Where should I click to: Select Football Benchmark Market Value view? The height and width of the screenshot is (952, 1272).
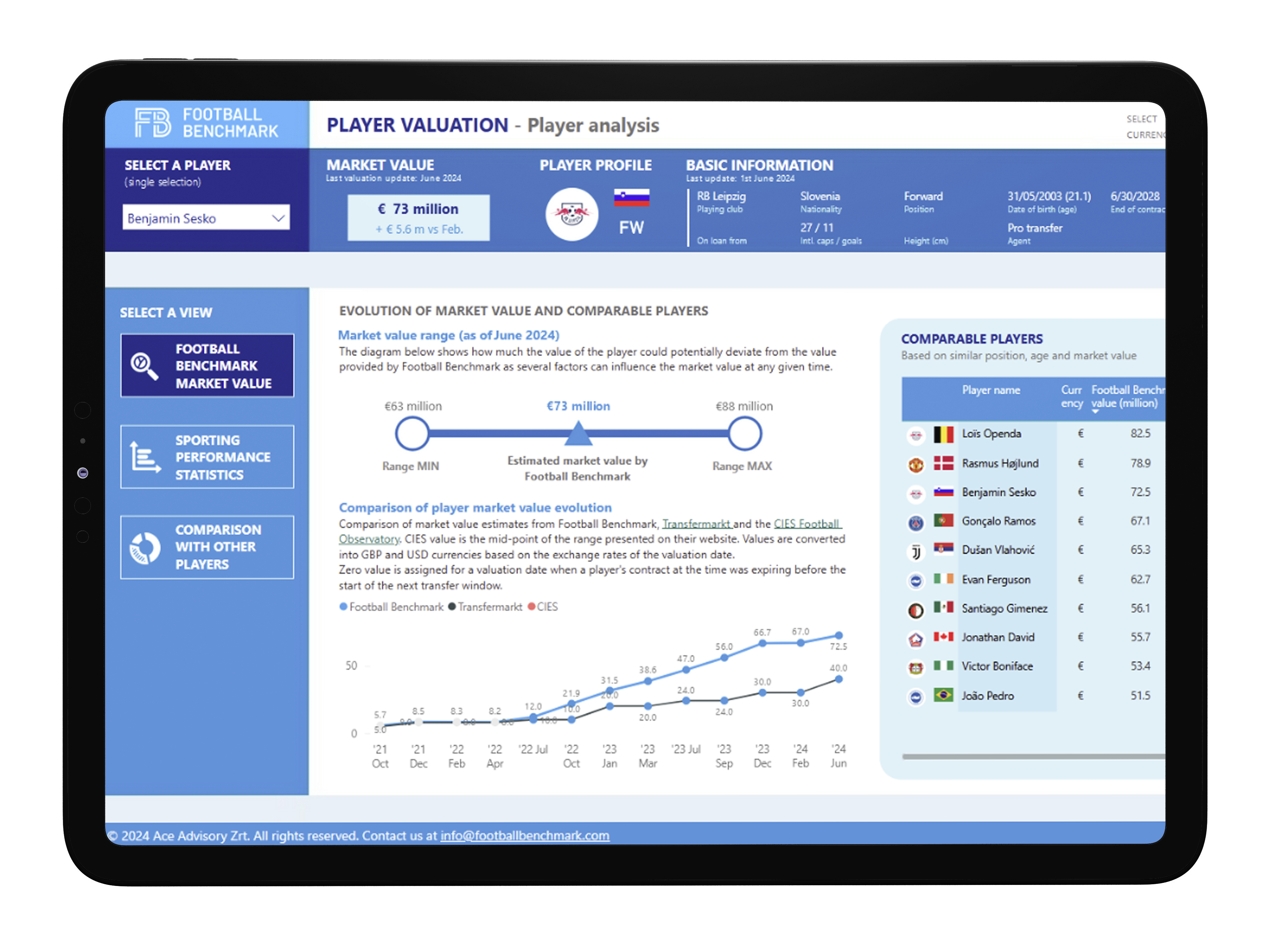click(x=207, y=366)
